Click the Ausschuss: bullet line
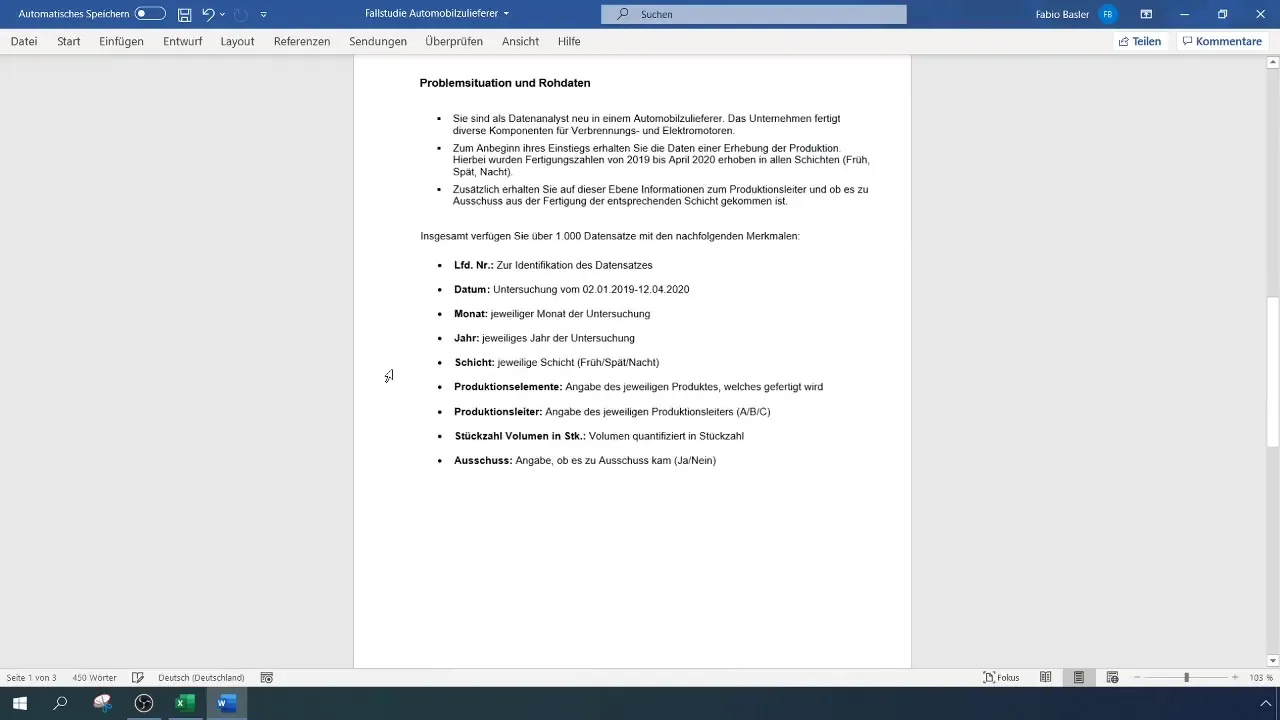 tap(585, 460)
